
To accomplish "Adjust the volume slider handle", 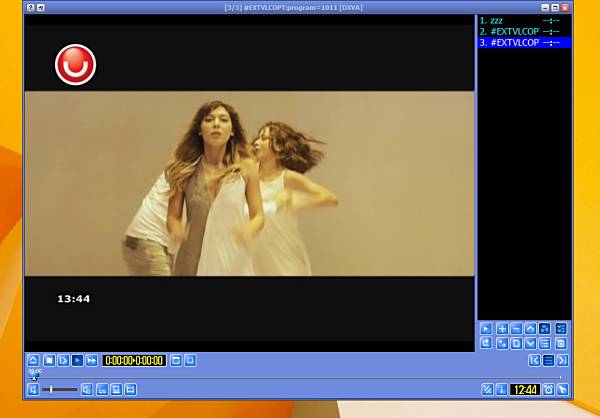I will coord(51,389).
